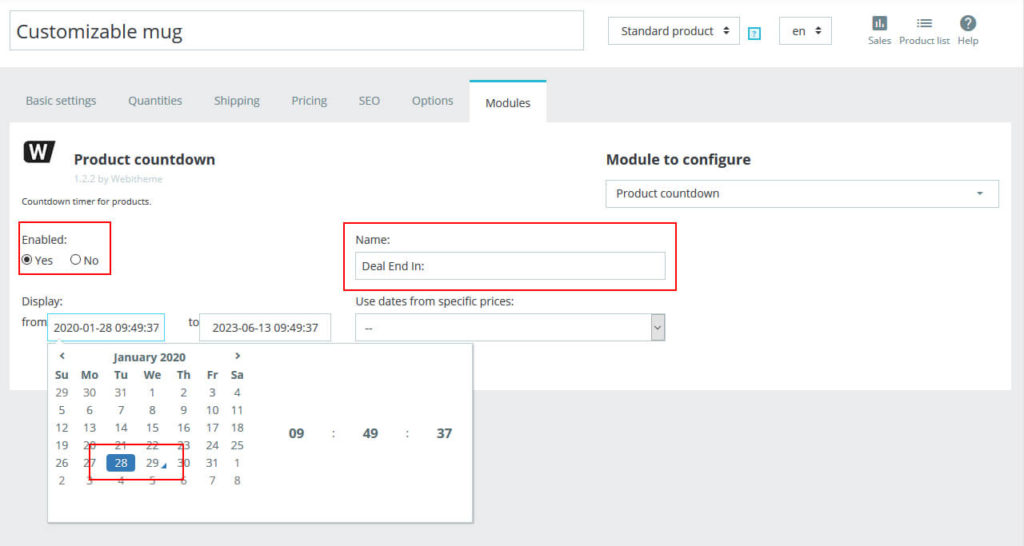1024x546 pixels.
Task: Go to previous month in calendar
Action: coord(62,356)
